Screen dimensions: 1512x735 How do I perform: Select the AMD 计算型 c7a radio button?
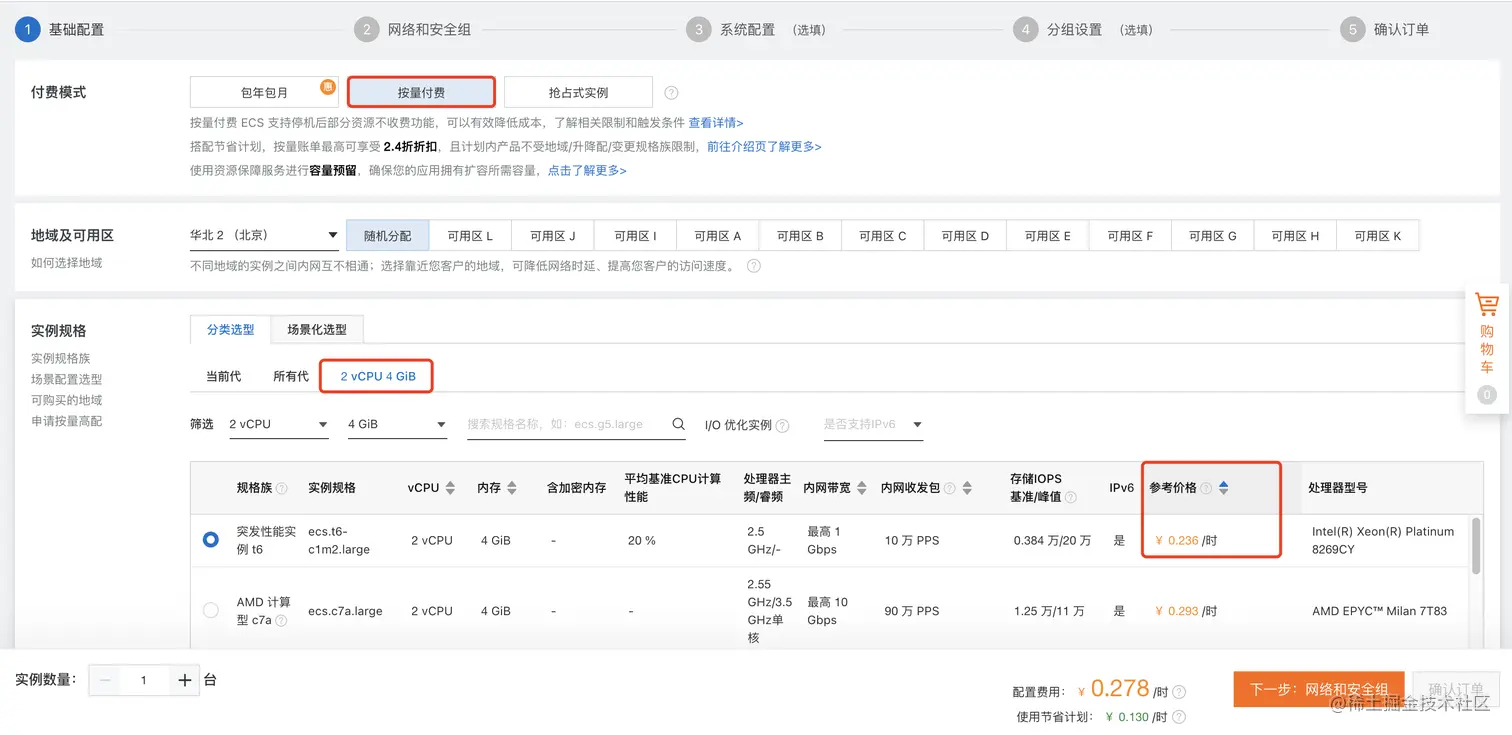(x=210, y=610)
